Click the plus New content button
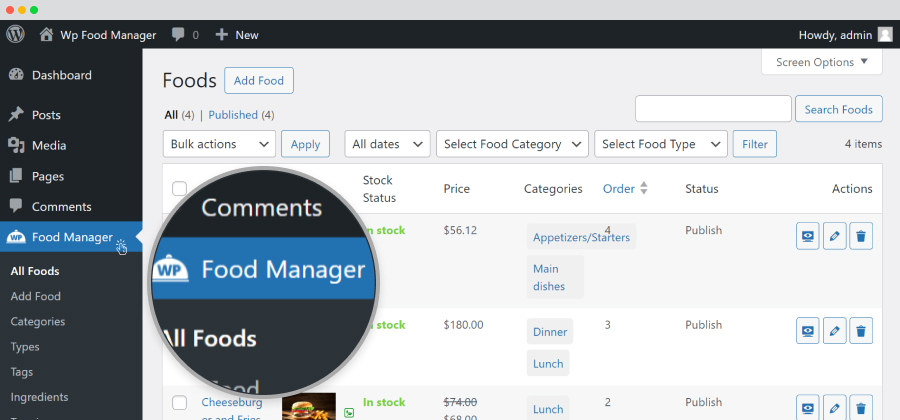 222,35
